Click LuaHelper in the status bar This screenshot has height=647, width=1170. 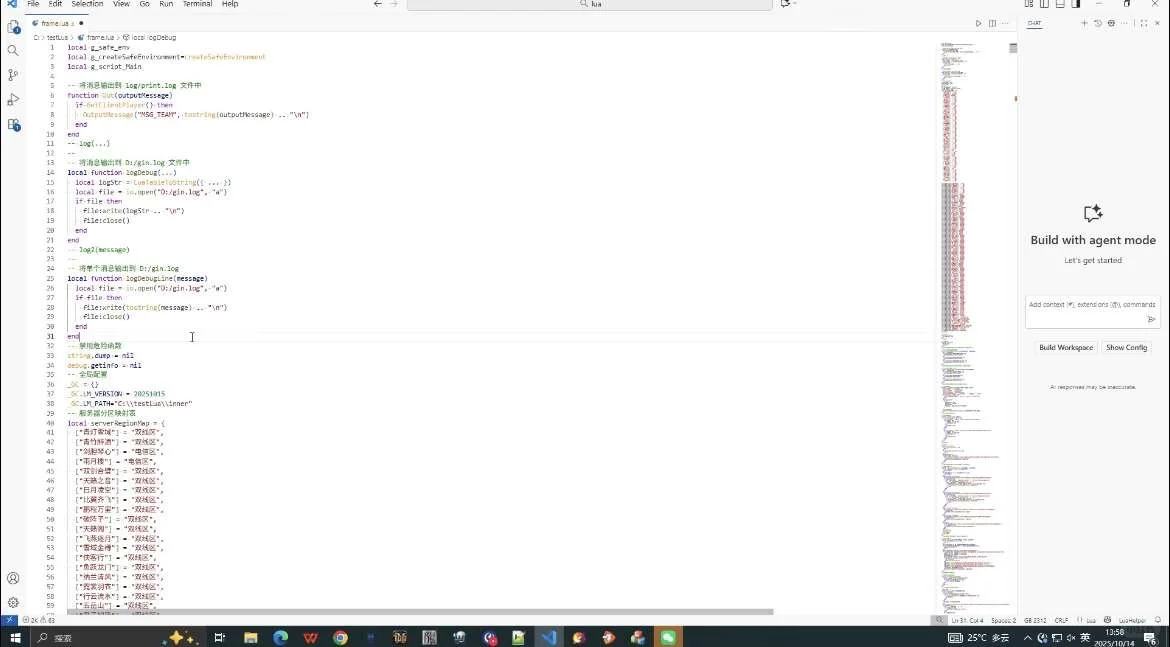point(1132,620)
